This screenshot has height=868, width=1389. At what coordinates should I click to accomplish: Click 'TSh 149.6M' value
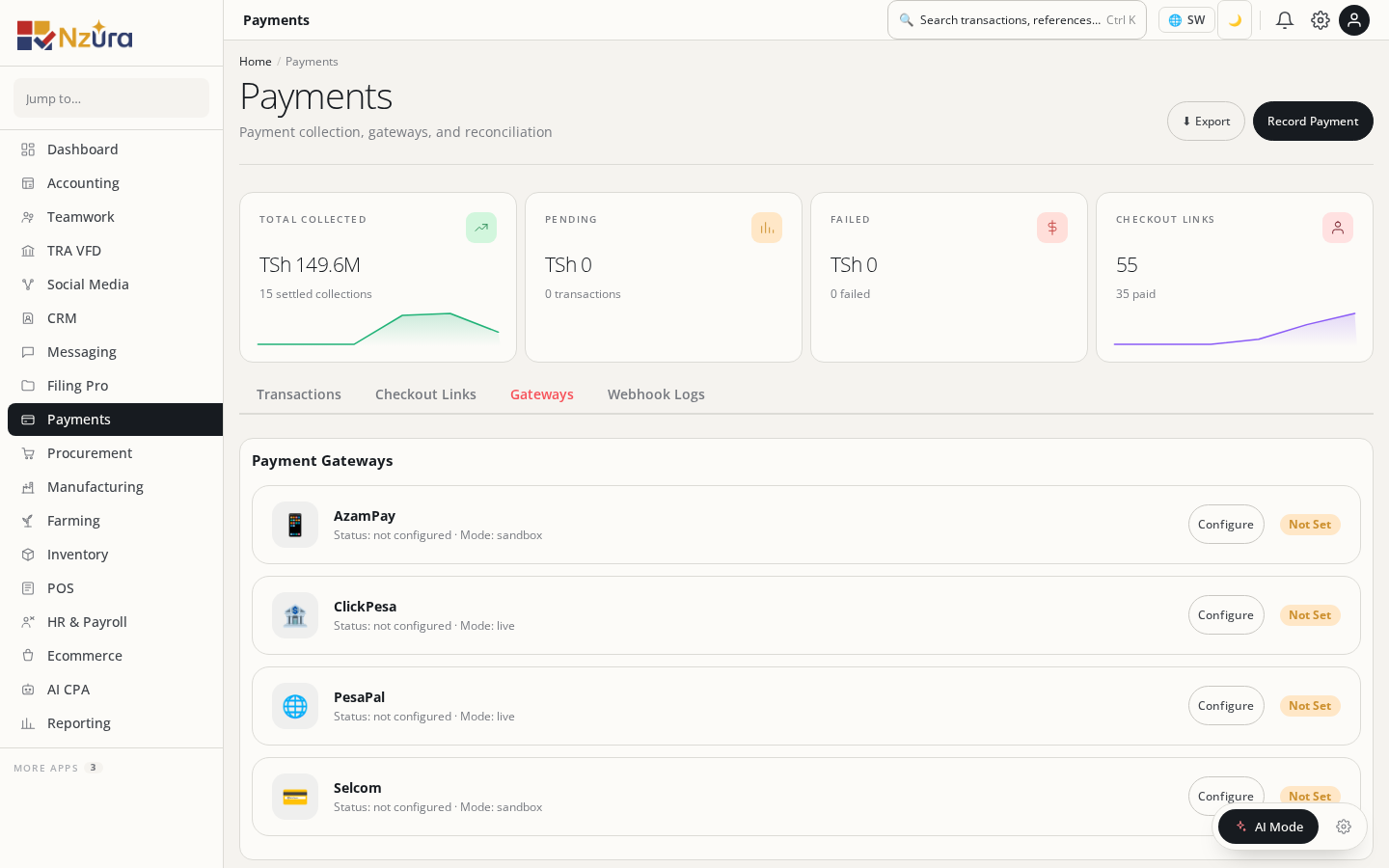click(310, 264)
